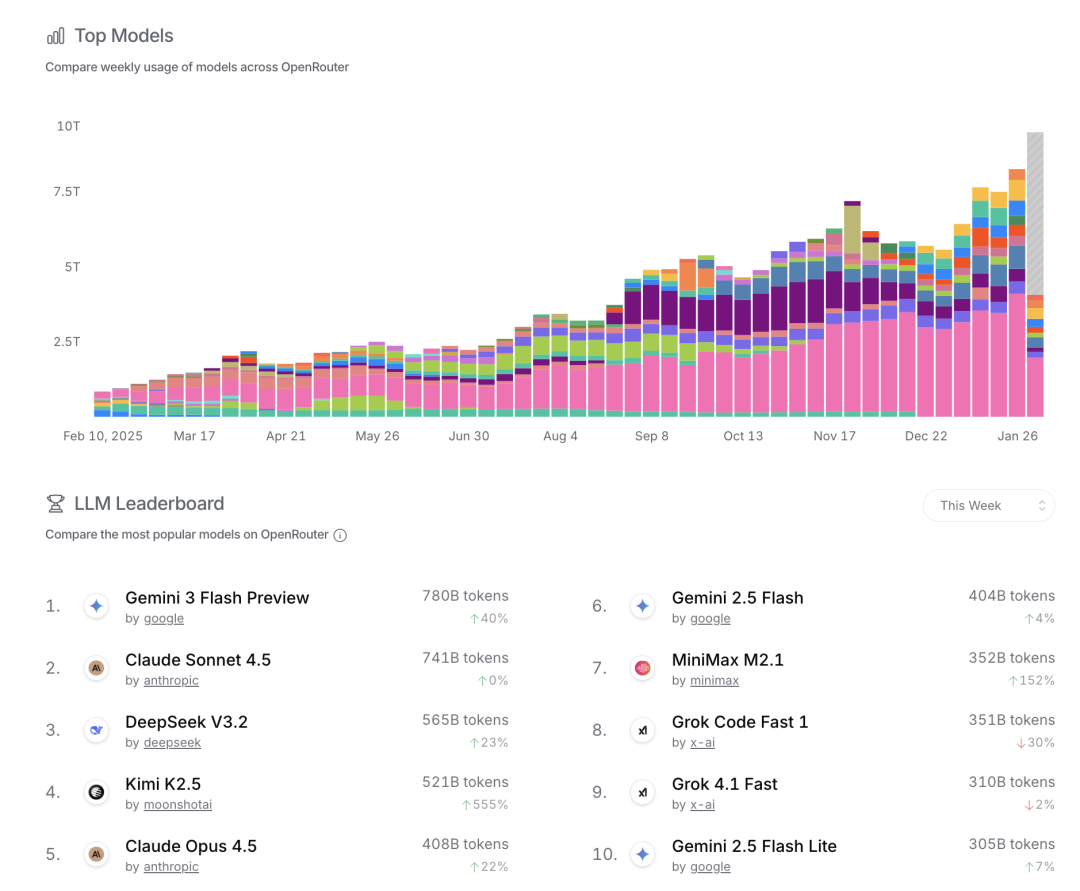Image resolution: width=1080 pixels, height=891 pixels.
Task: Click the 408B tokens value
Action: pyautogui.click(x=466, y=843)
